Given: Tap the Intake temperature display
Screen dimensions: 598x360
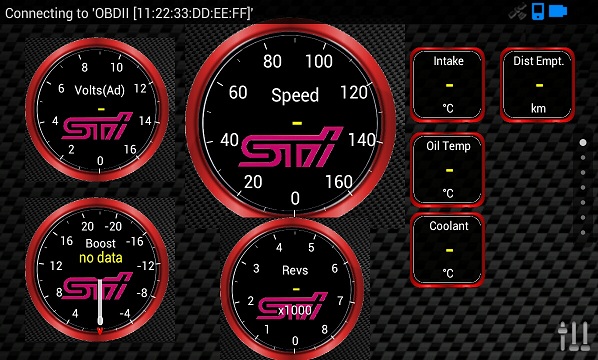Looking at the screenshot, I should pyautogui.click(x=447, y=85).
